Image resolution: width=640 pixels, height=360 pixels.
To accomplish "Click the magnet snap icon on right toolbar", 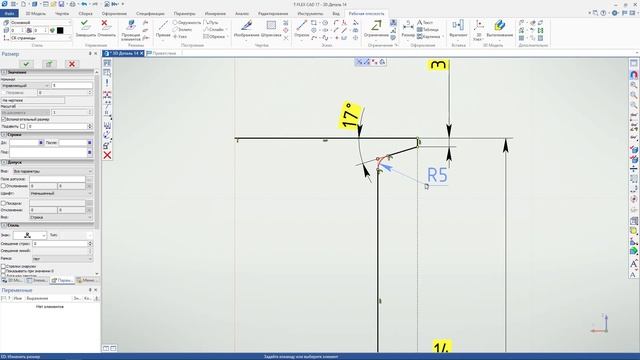I will [633, 75].
